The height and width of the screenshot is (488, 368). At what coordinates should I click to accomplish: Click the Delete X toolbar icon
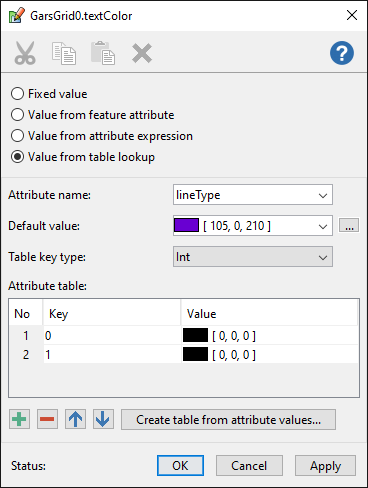click(x=142, y=53)
